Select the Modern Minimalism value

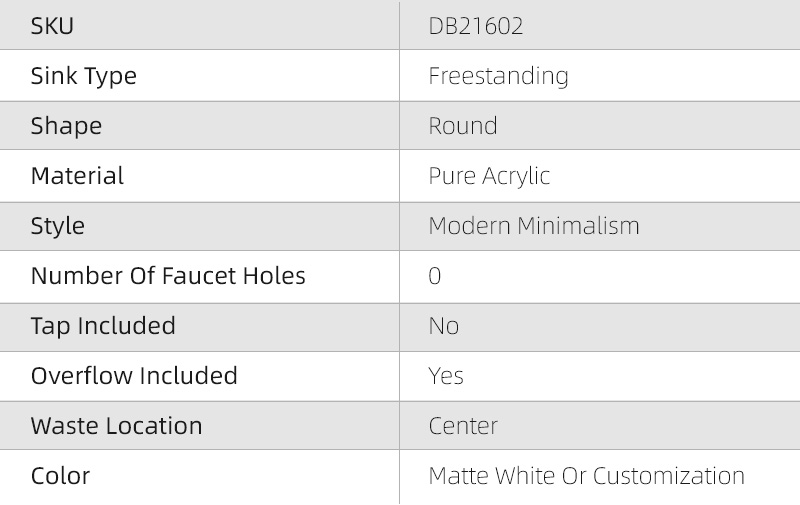pos(534,226)
